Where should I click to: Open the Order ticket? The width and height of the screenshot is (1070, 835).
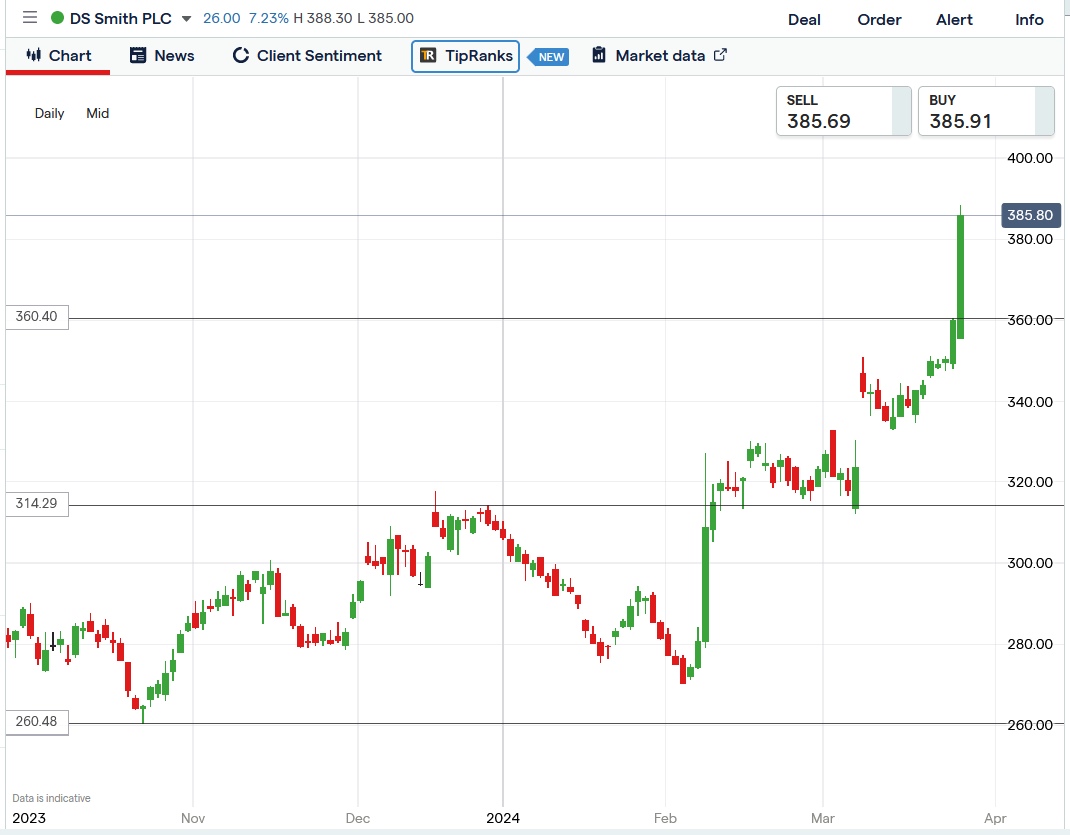coord(879,20)
